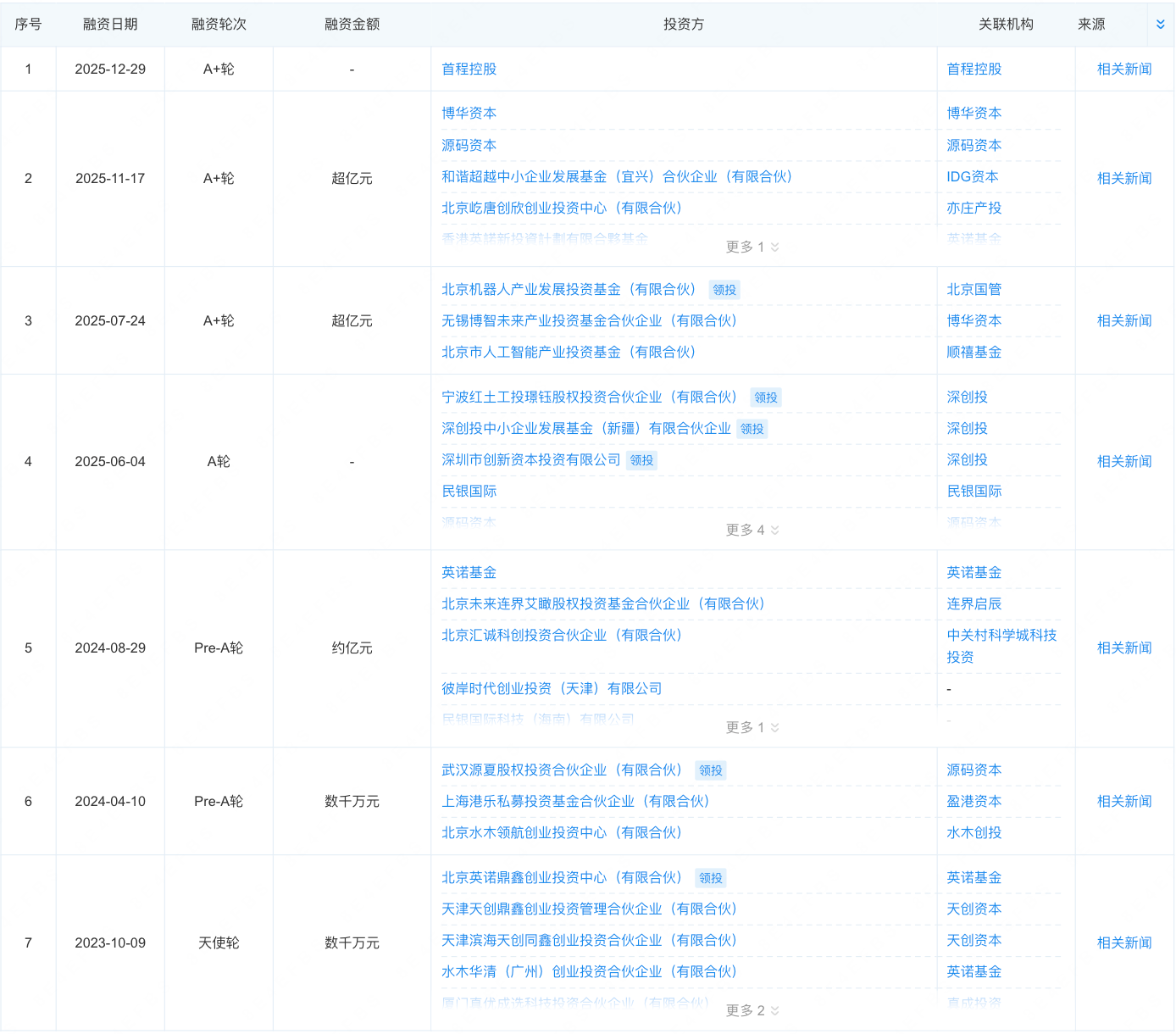
Task: 点击博华资本投资方链接
Action: click(468, 113)
